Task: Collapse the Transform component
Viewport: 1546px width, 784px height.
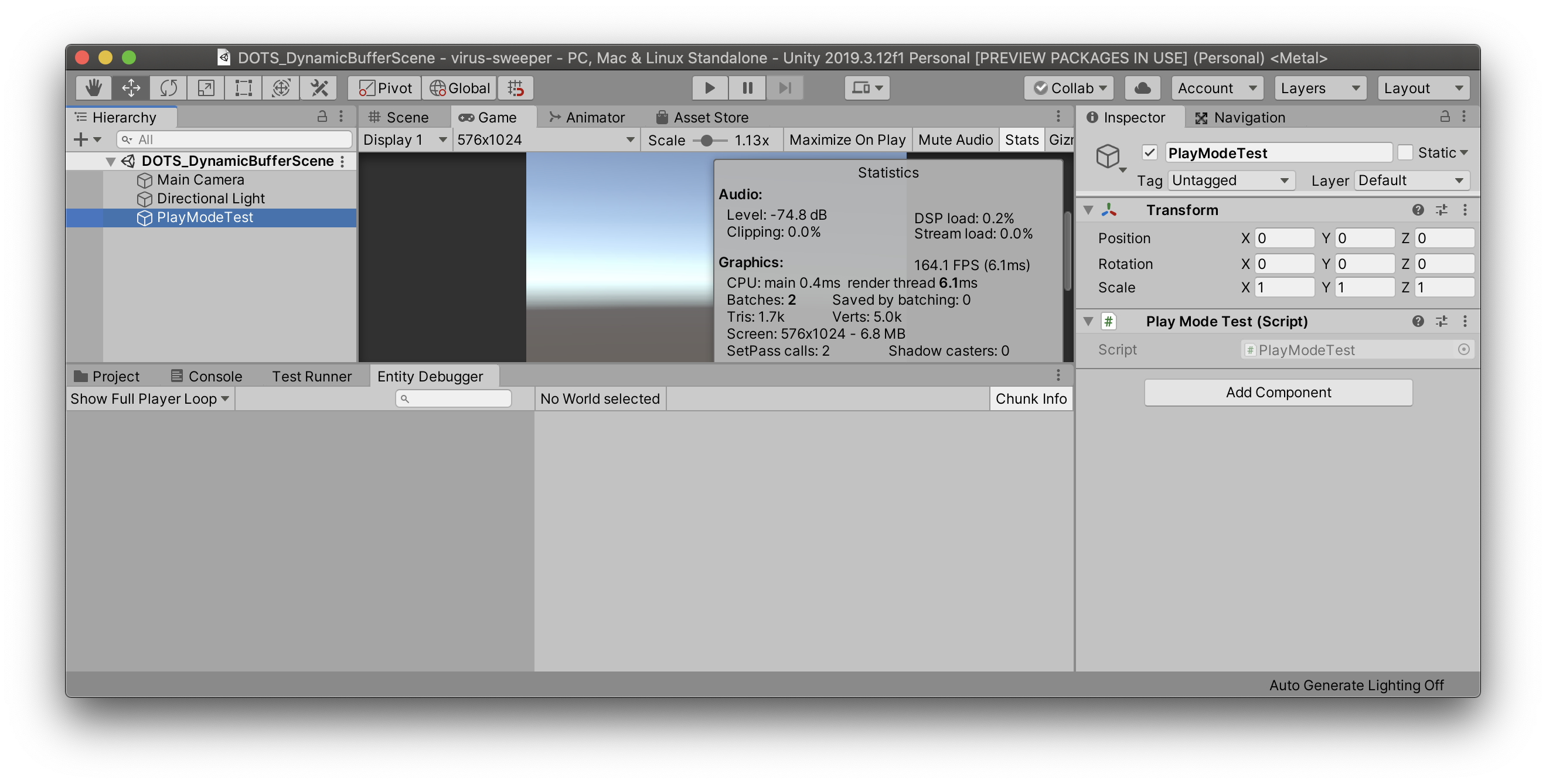Action: [x=1089, y=210]
